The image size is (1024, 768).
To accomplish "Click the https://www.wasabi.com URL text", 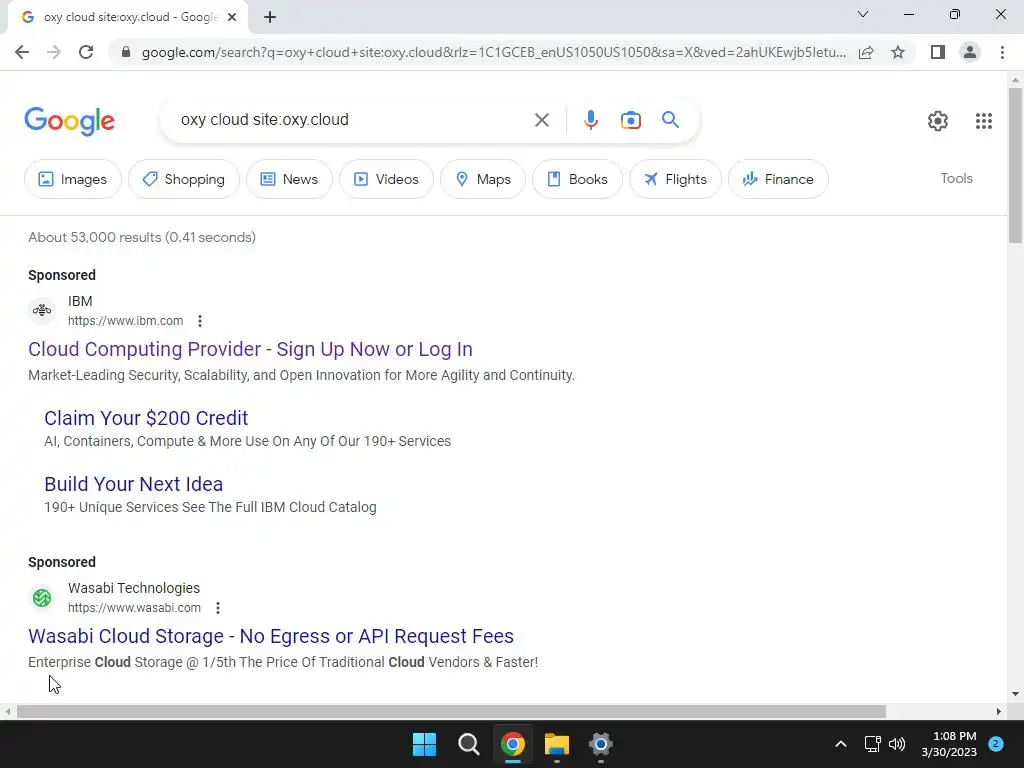I will tap(135, 608).
